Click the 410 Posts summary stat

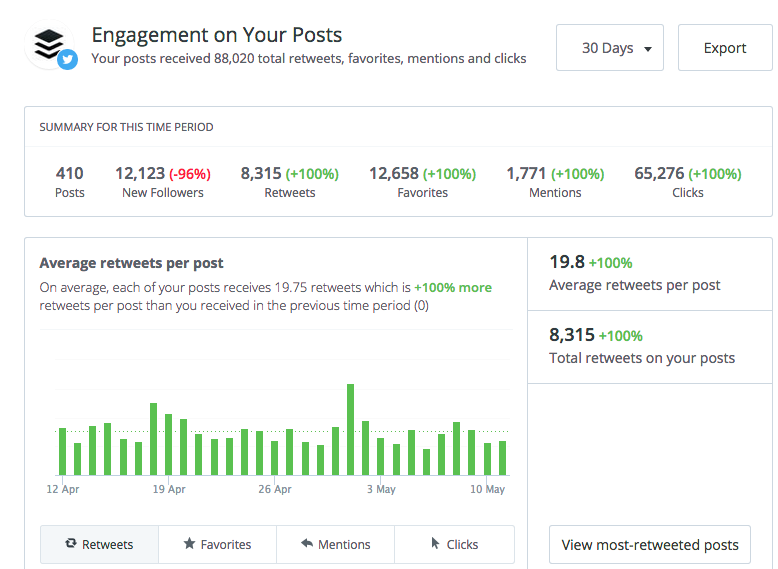(x=70, y=182)
